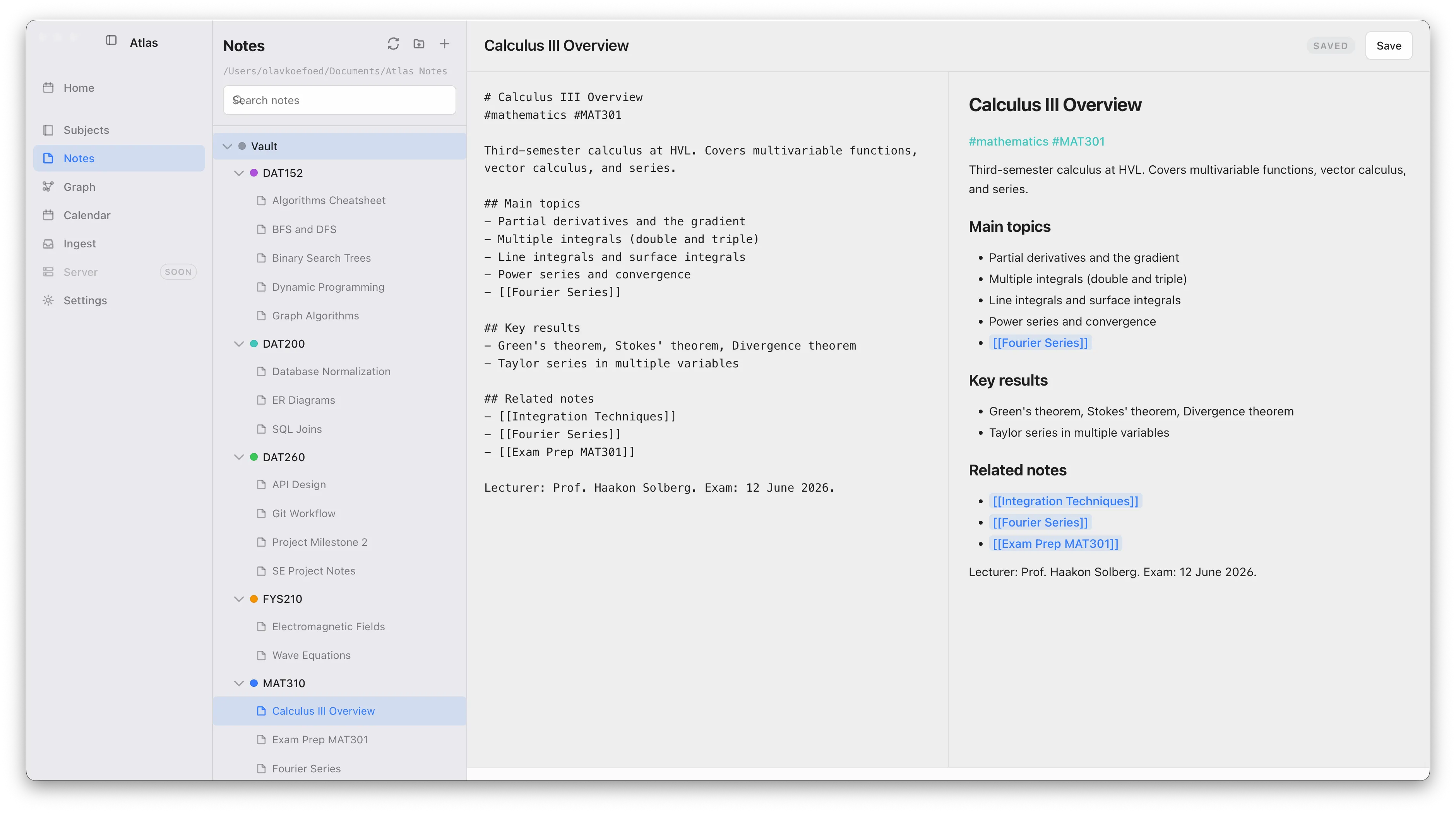Click the Calculus III Overview editor title
The height and width of the screenshot is (813, 1456).
[x=556, y=45]
